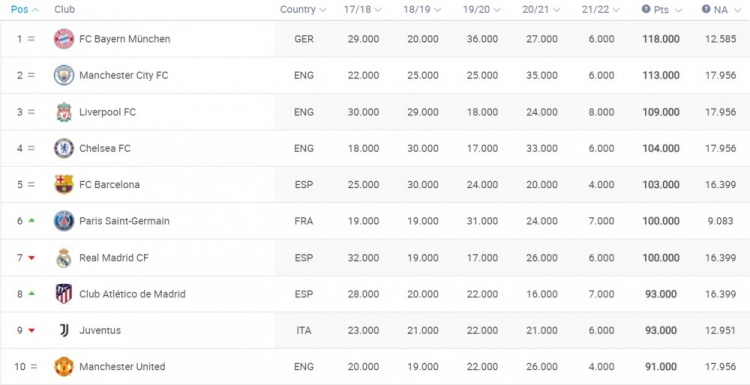
Task: Sort by the 17/18 season column
Action: [363, 10]
